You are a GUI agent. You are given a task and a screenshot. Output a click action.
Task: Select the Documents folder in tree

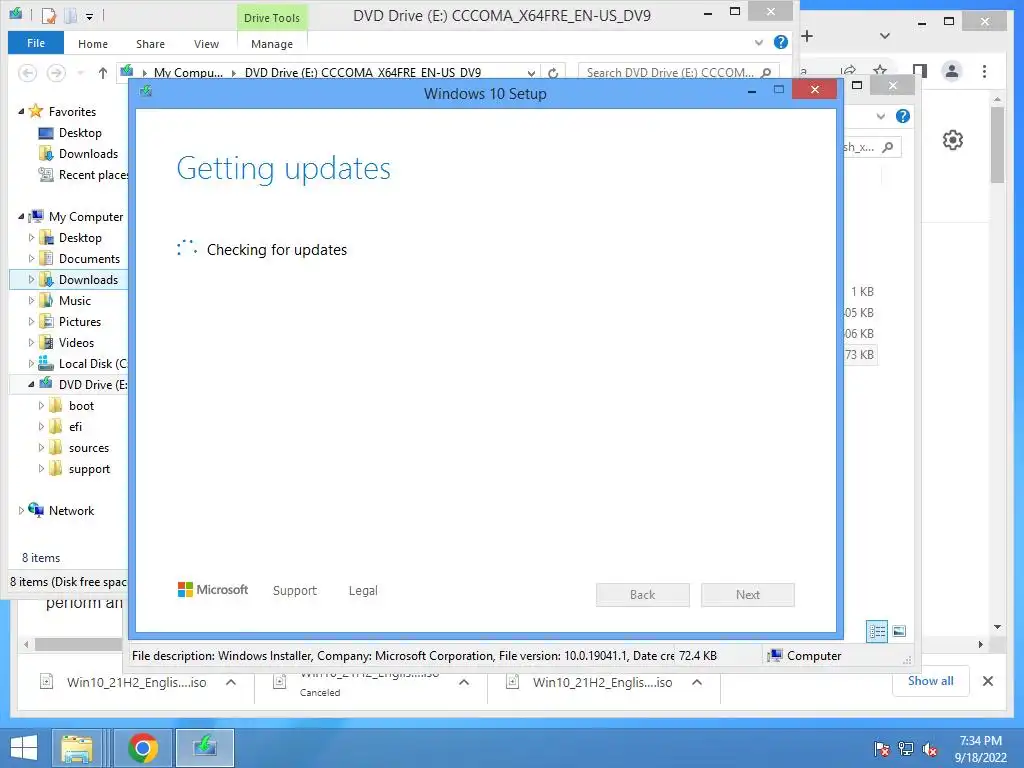coord(89,259)
